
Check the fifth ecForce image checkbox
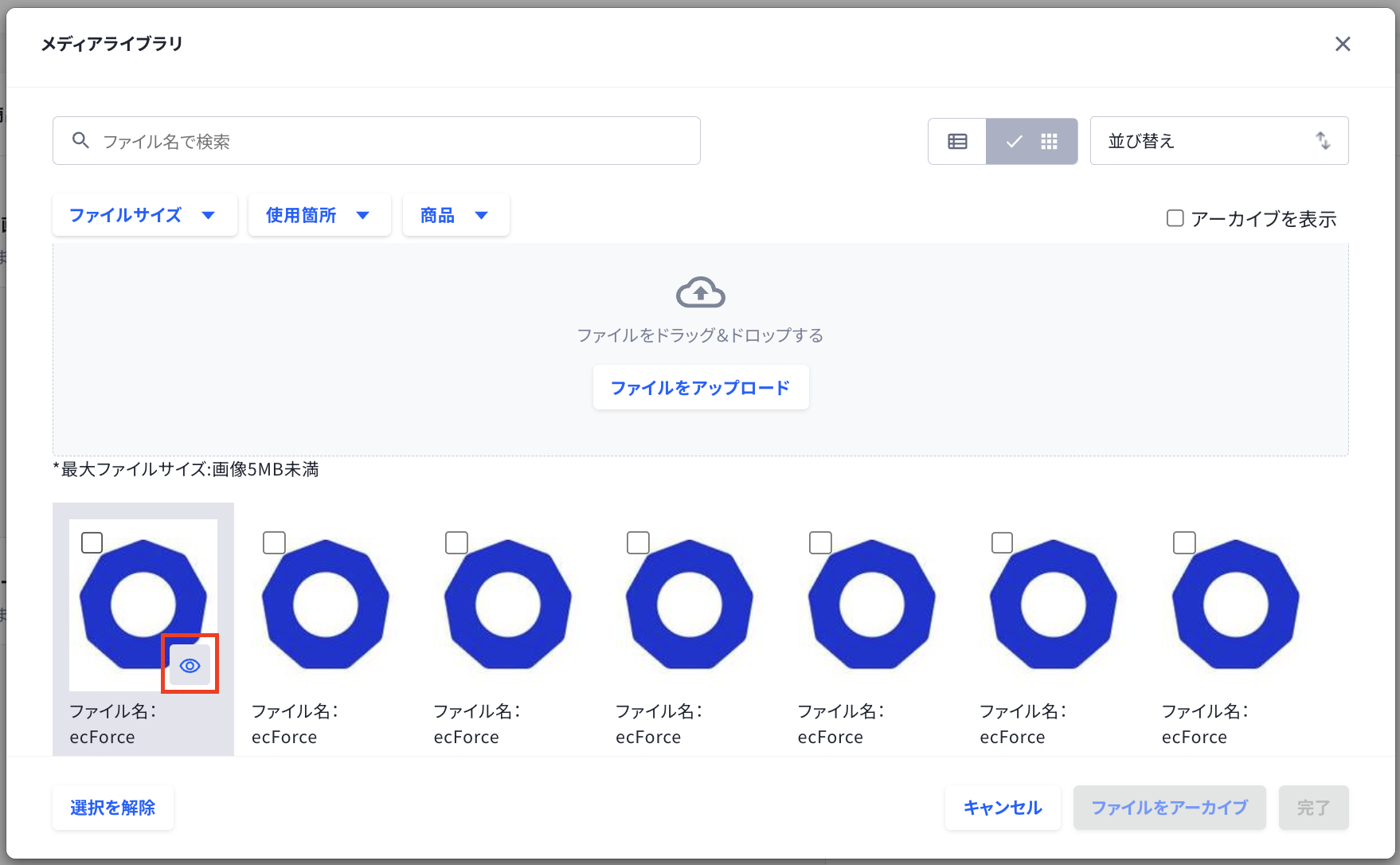click(820, 542)
